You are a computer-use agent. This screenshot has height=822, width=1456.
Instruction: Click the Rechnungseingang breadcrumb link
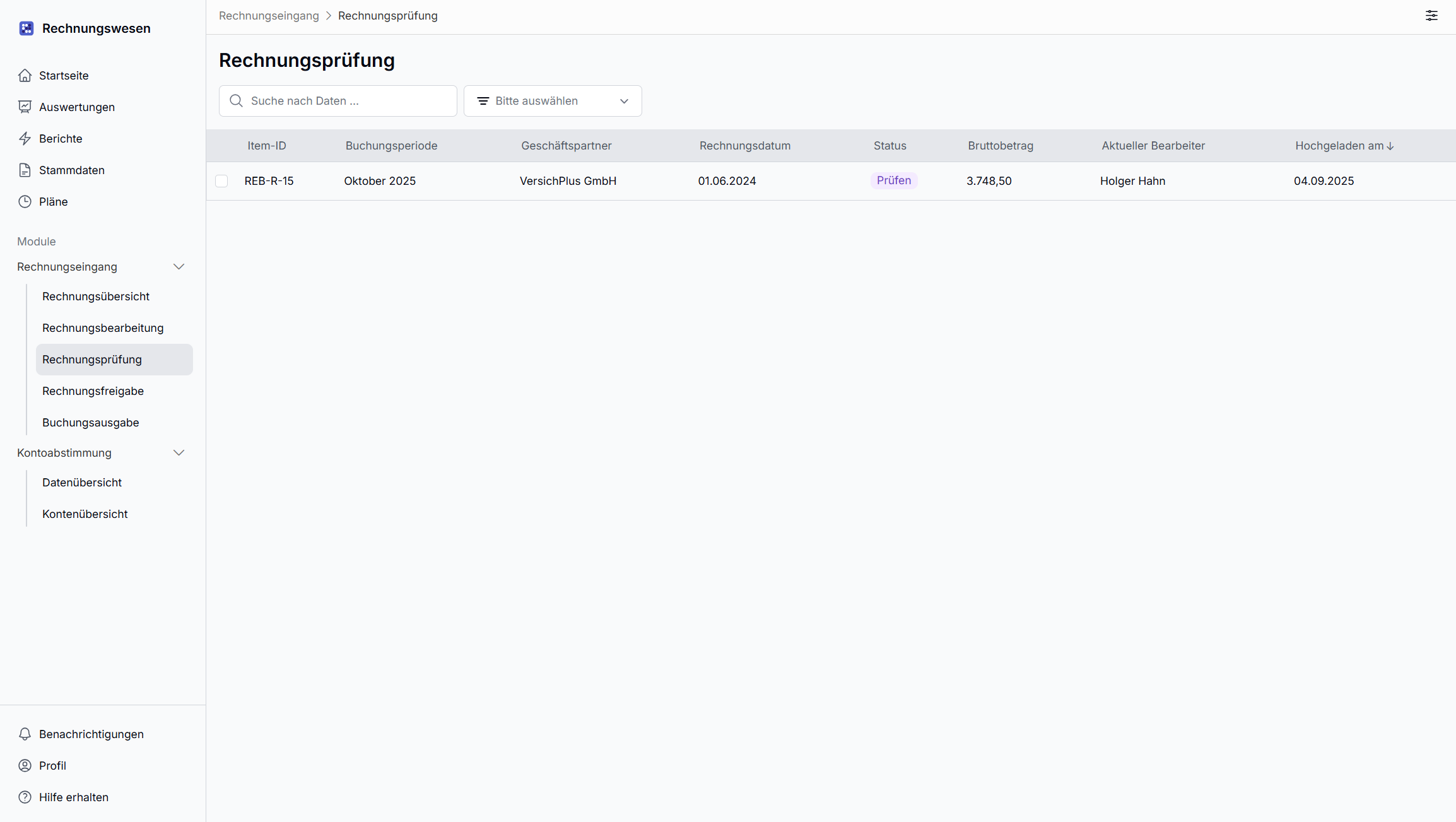pos(269,16)
